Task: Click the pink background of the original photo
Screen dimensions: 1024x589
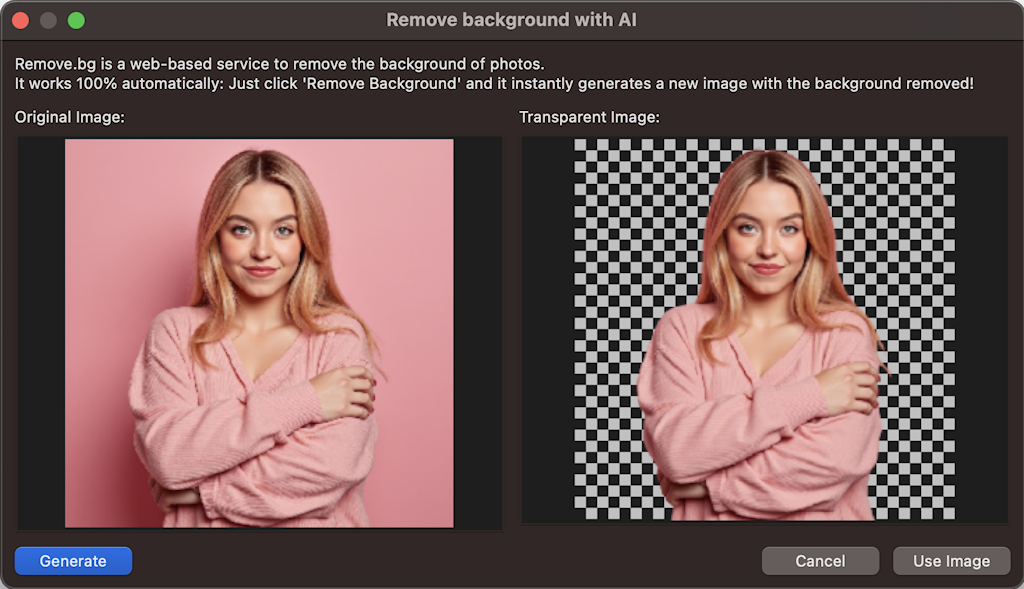Action: (400, 220)
